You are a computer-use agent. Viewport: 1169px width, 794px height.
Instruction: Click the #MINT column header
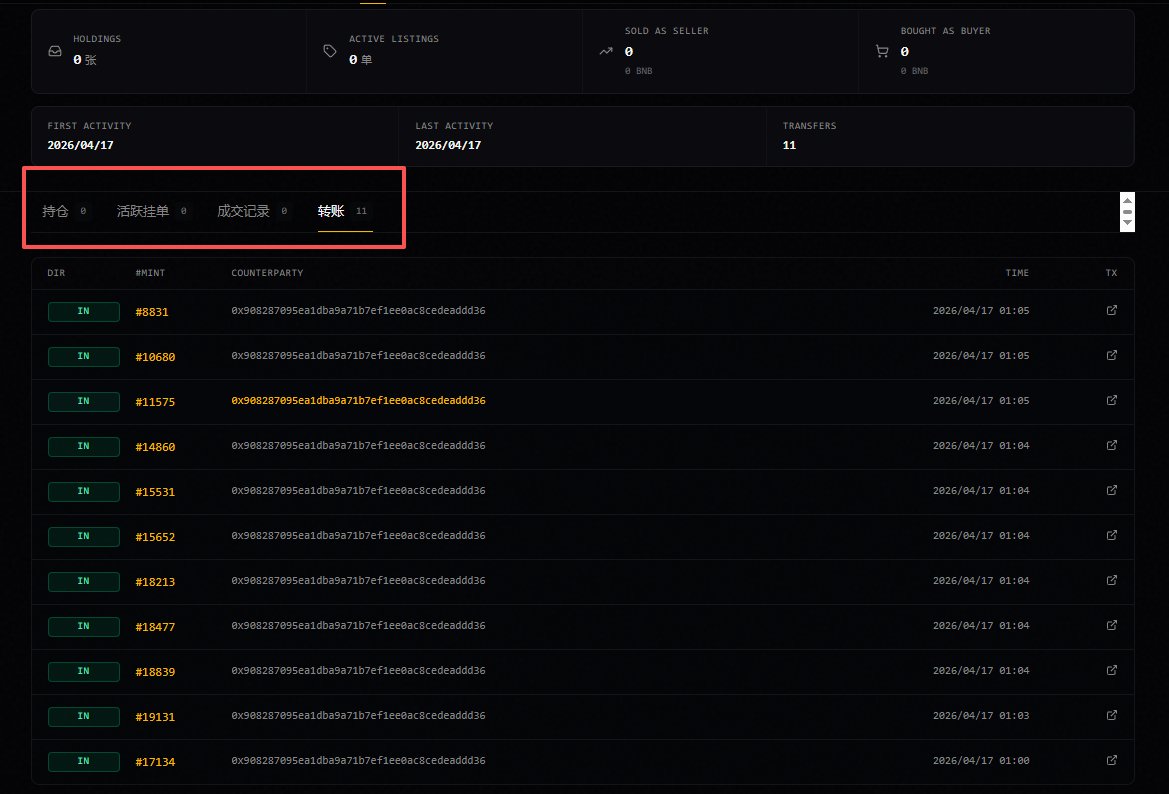pyautogui.click(x=150, y=273)
